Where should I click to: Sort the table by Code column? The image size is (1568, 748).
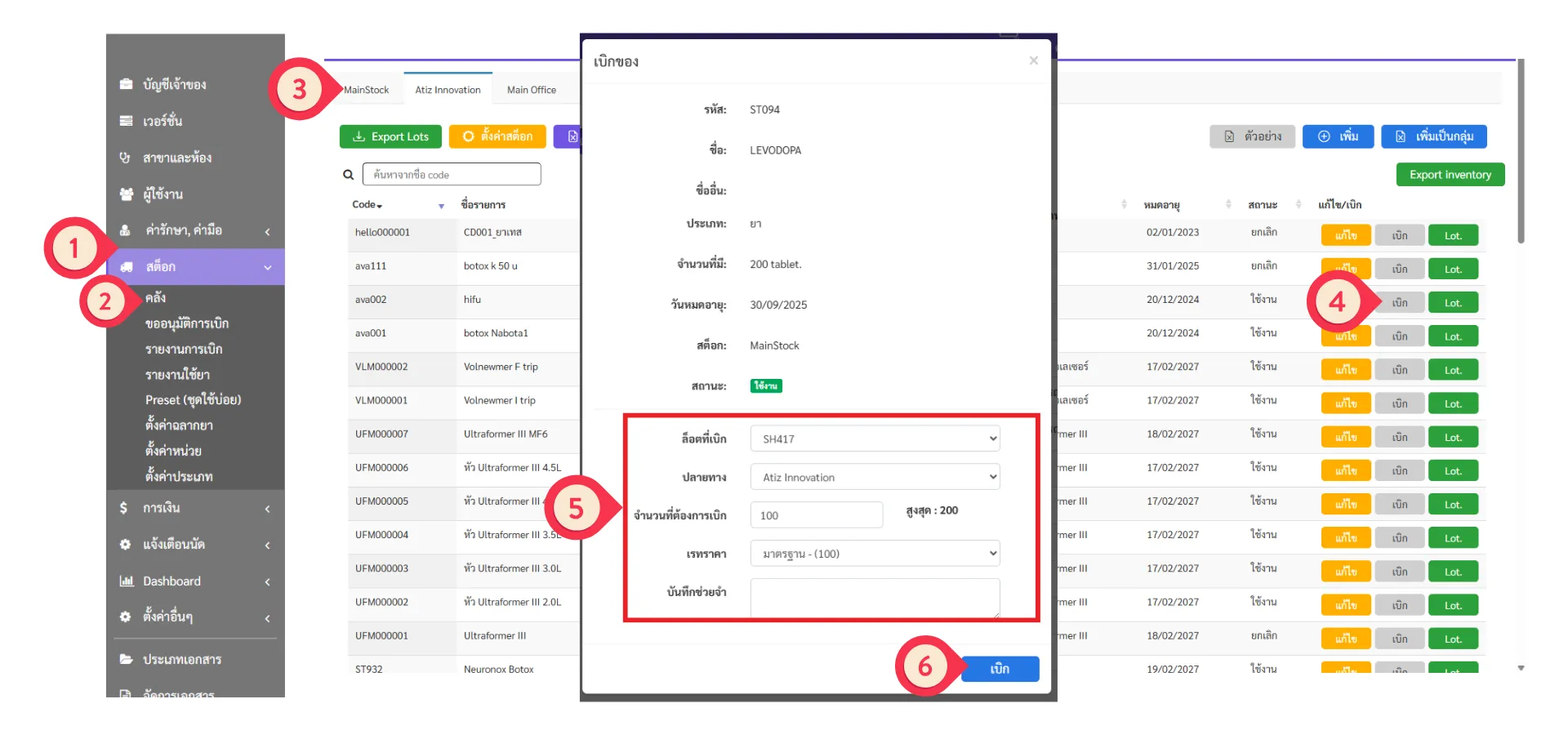[x=367, y=205]
